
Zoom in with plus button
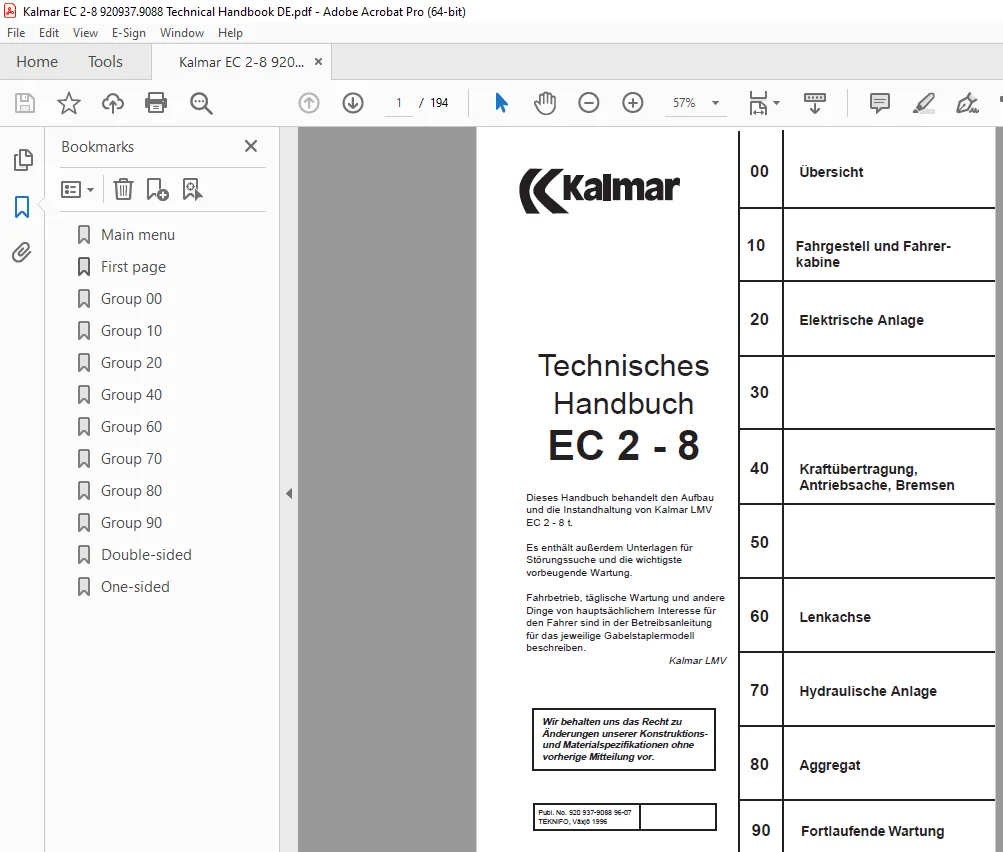[x=633, y=103]
